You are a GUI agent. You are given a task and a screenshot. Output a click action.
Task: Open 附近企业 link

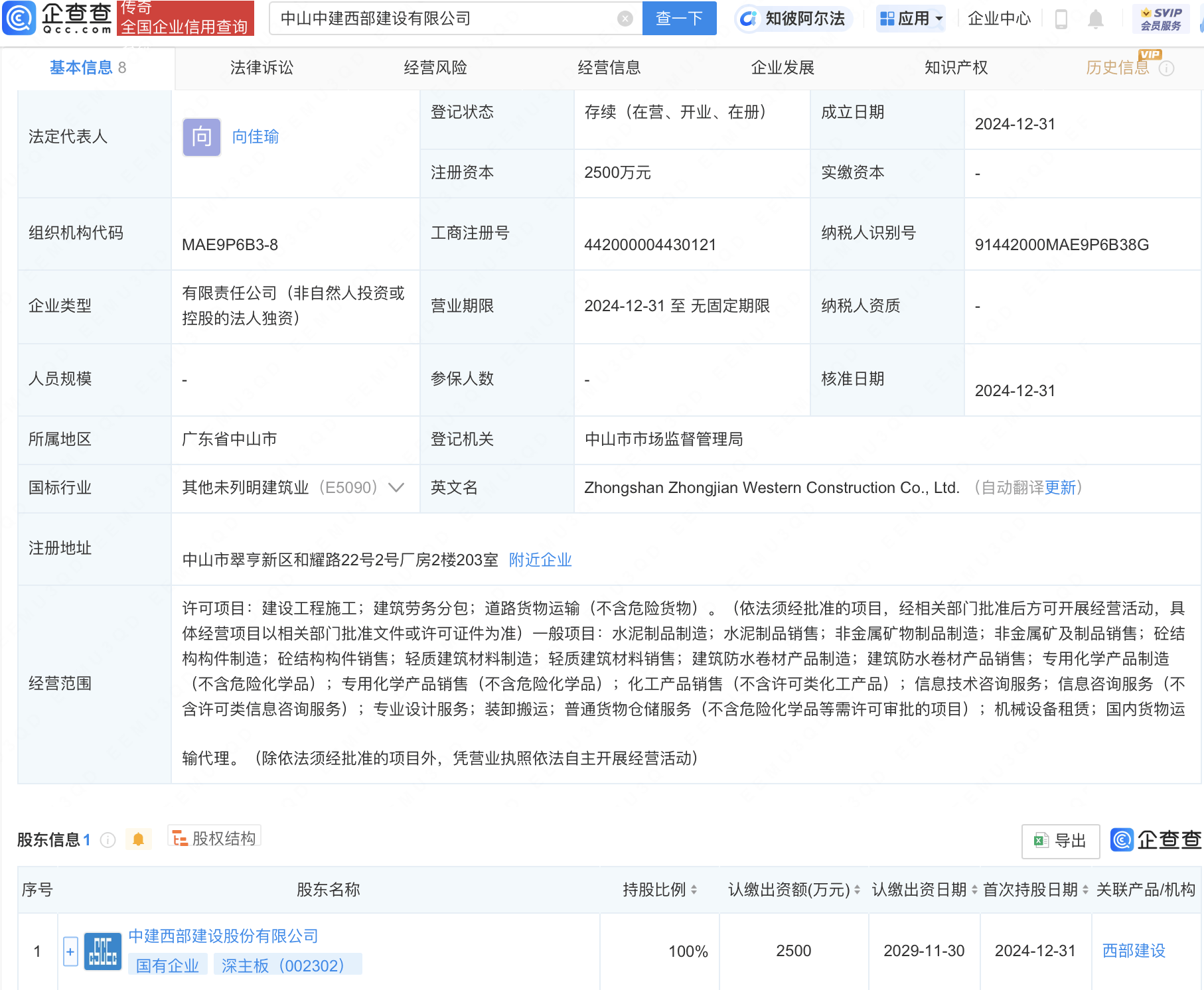(540, 560)
